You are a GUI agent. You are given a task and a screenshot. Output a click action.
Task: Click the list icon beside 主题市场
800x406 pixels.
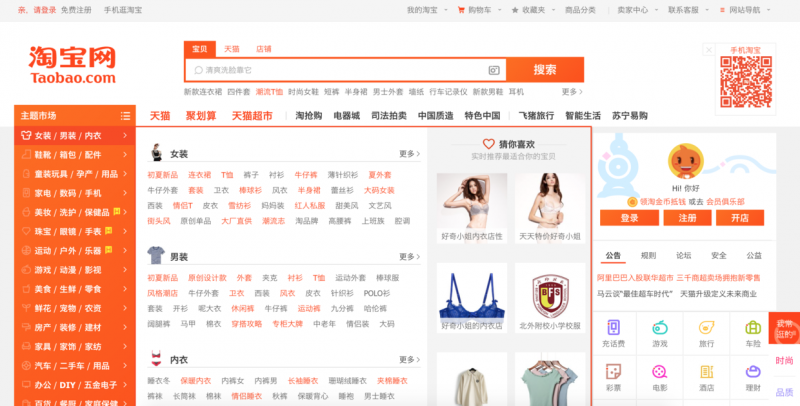(125, 116)
